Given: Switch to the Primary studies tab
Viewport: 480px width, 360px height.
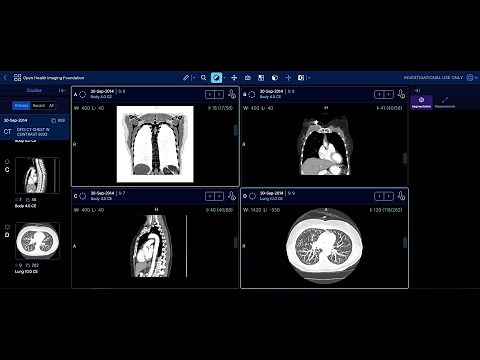Looking at the screenshot, I should [x=21, y=105].
